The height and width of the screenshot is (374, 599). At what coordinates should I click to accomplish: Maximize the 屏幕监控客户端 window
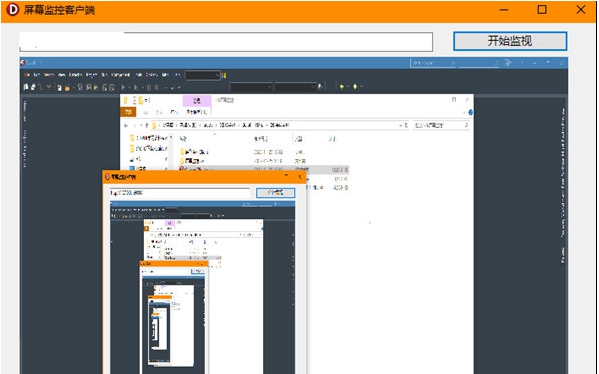[542, 10]
